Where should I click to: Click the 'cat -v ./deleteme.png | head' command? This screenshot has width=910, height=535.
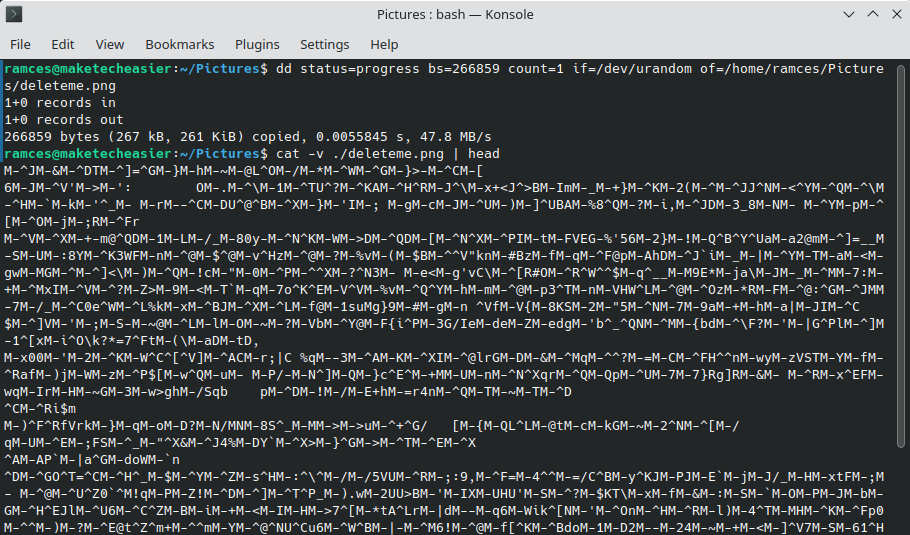click(x=388, y=154)
